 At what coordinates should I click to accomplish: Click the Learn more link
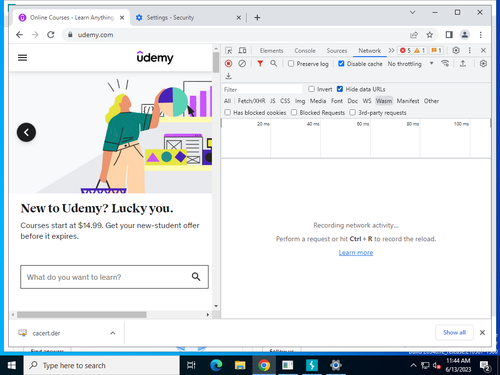pos(356,252)
